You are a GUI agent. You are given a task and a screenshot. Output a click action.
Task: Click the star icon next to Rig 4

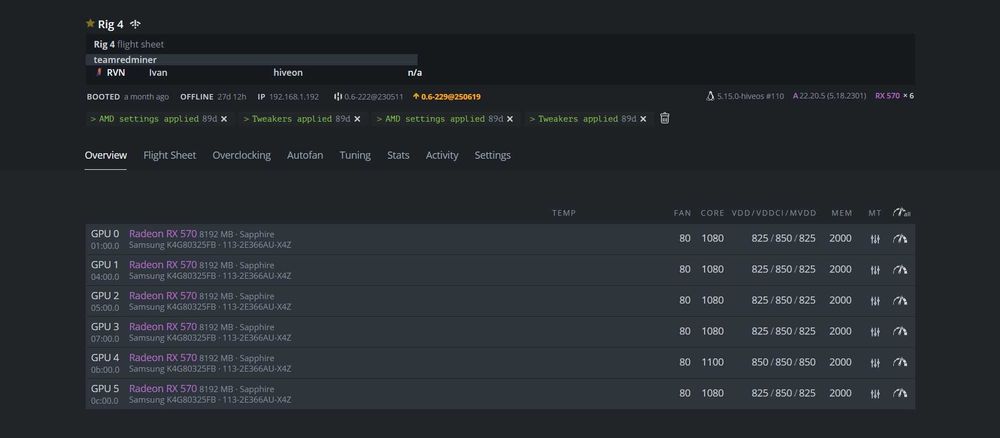(90, 24)
